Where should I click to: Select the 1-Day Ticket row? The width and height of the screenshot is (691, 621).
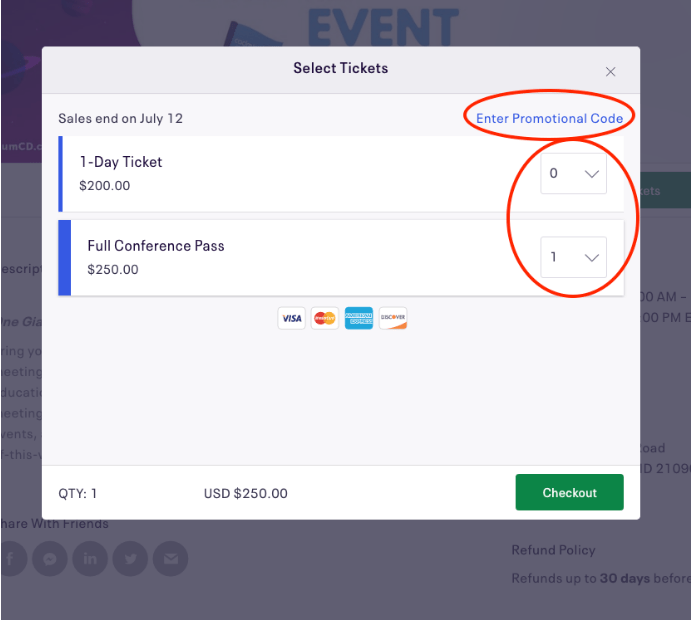pos(341,174)
